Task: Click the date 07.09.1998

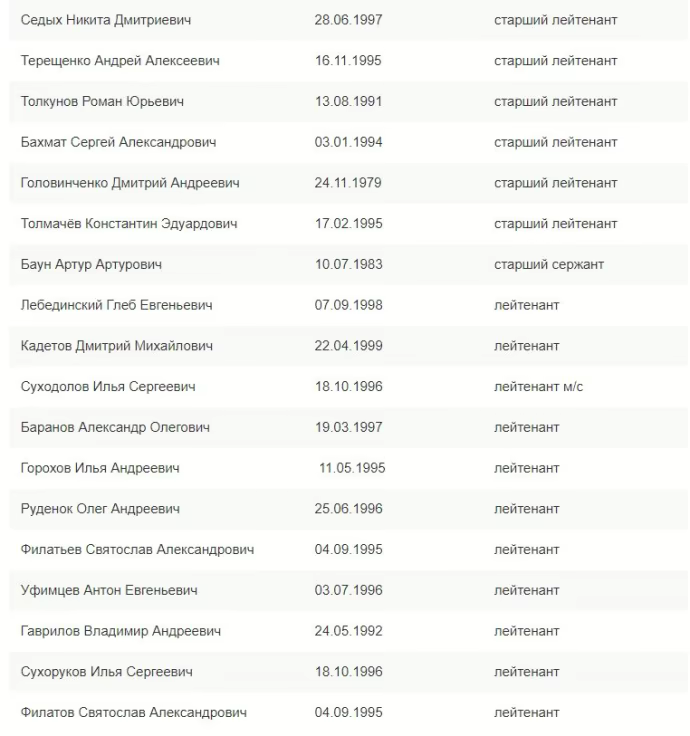Action: [x=348, y=305]
